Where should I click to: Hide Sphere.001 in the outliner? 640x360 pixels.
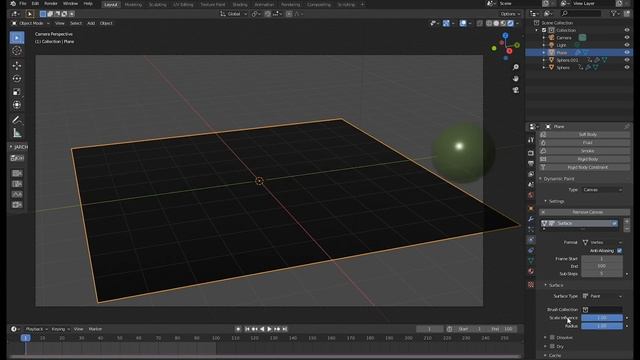point(627,60)
